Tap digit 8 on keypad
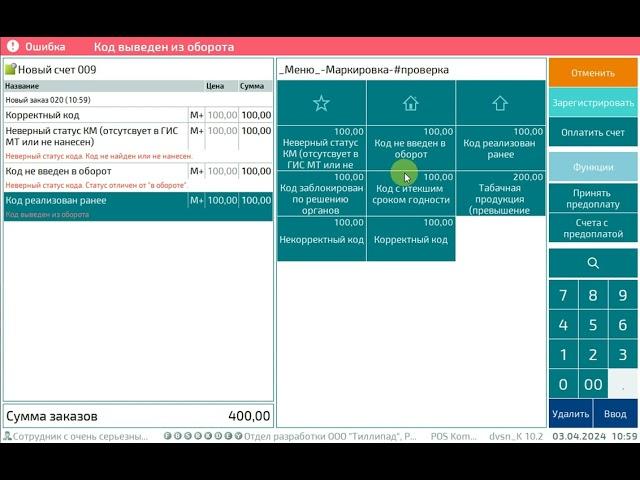 (593, 295)
